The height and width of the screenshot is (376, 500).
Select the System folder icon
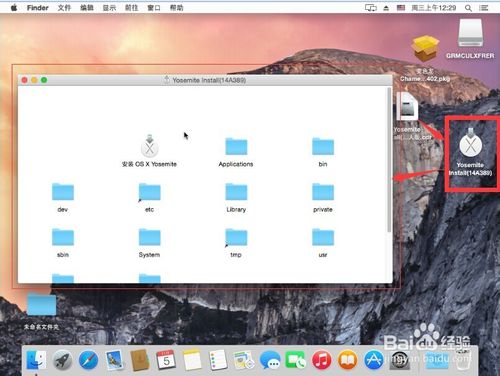(x=149, y=237)
